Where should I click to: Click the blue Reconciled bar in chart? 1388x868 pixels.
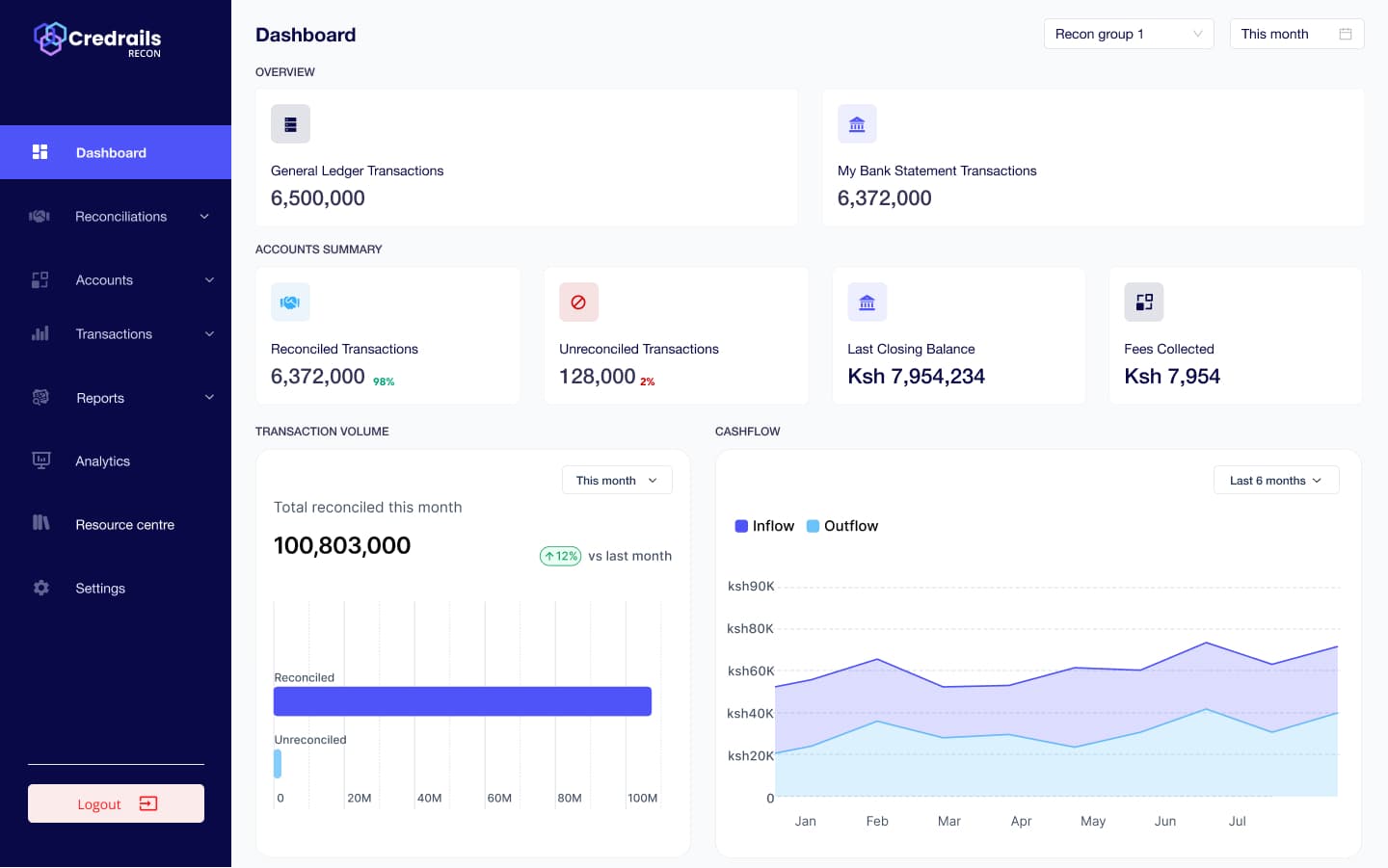[463, 701]
